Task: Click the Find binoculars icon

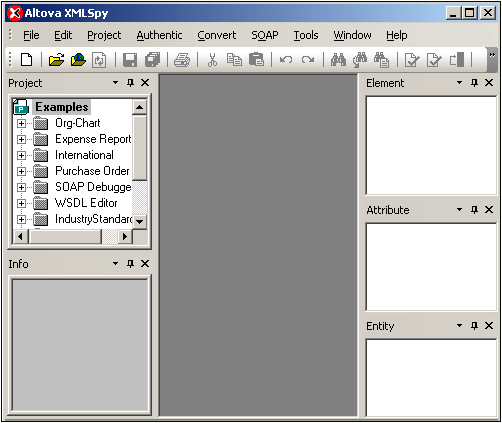Action: click(x=338, y=60)
